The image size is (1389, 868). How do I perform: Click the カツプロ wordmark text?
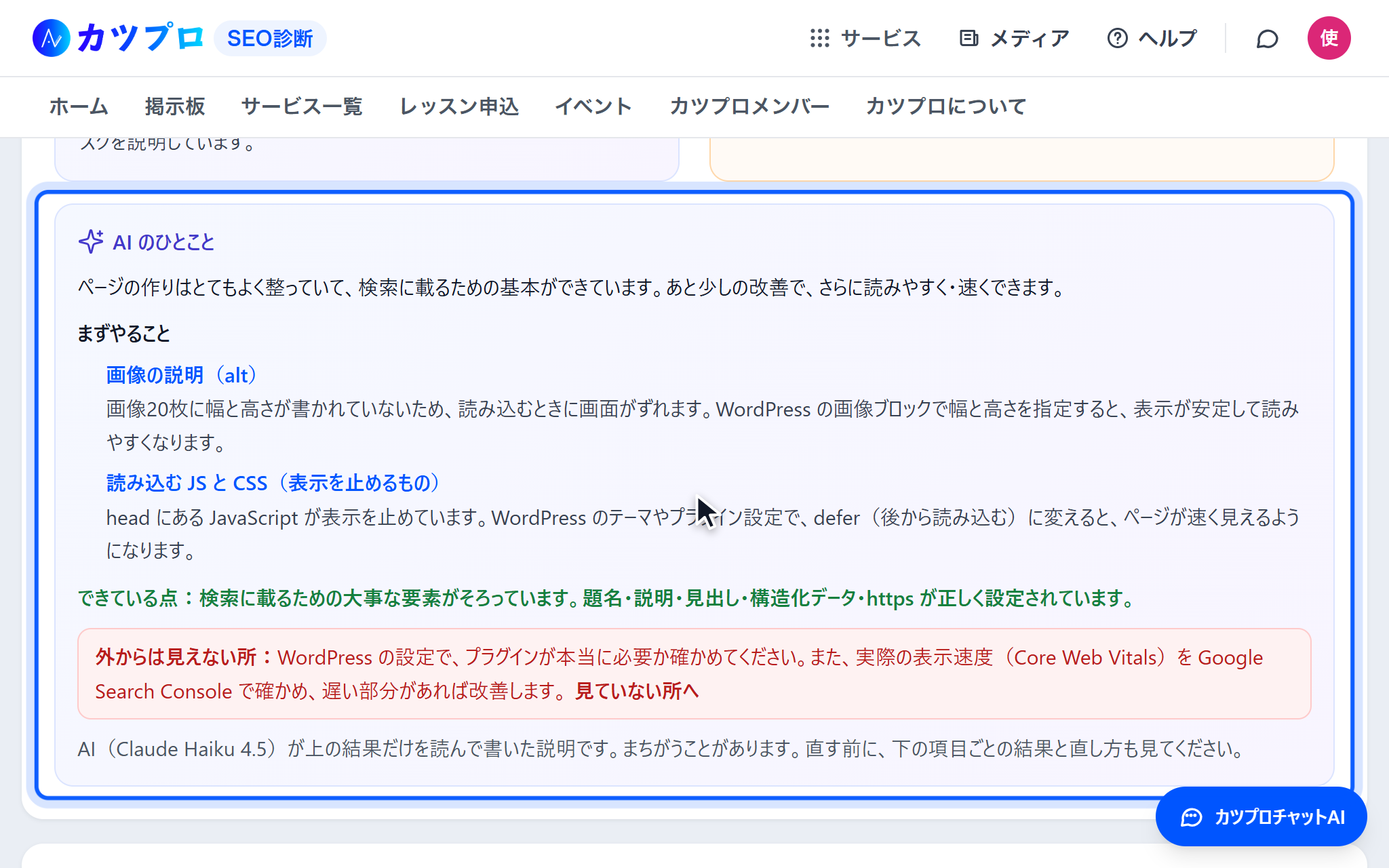tap(140, 38)
